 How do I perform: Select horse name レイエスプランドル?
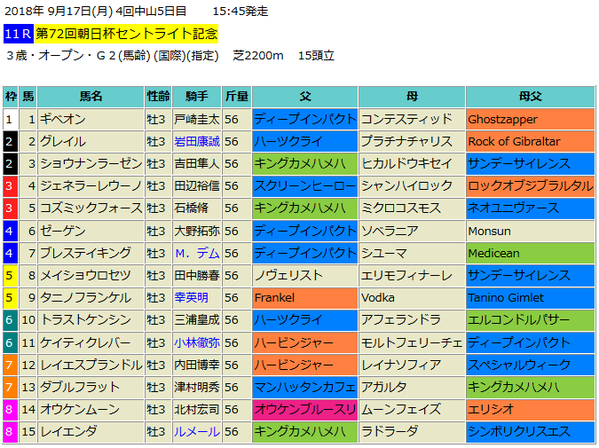(x=91, y=365)
